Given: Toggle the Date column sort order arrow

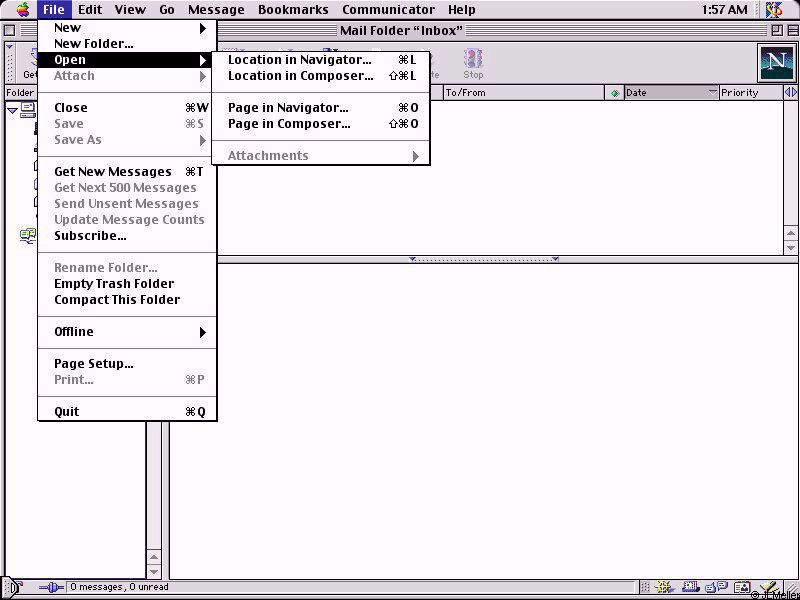Looking at the screenshot, I should 712,93.
